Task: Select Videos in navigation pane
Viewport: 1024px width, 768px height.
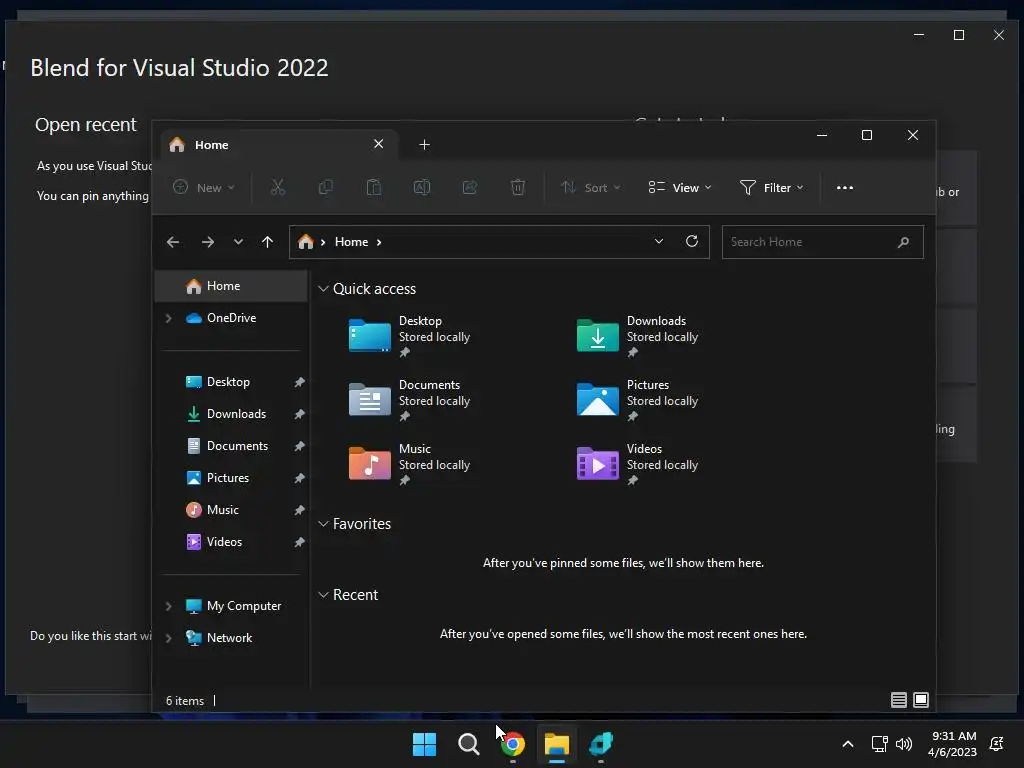Action: [231, 542]
